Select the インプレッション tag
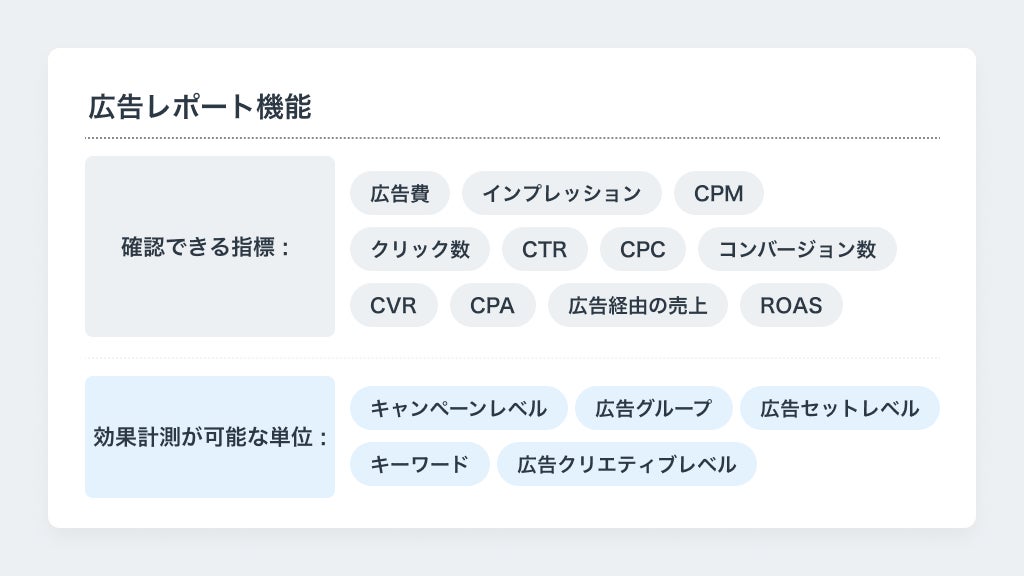 (x=561, y=193)
